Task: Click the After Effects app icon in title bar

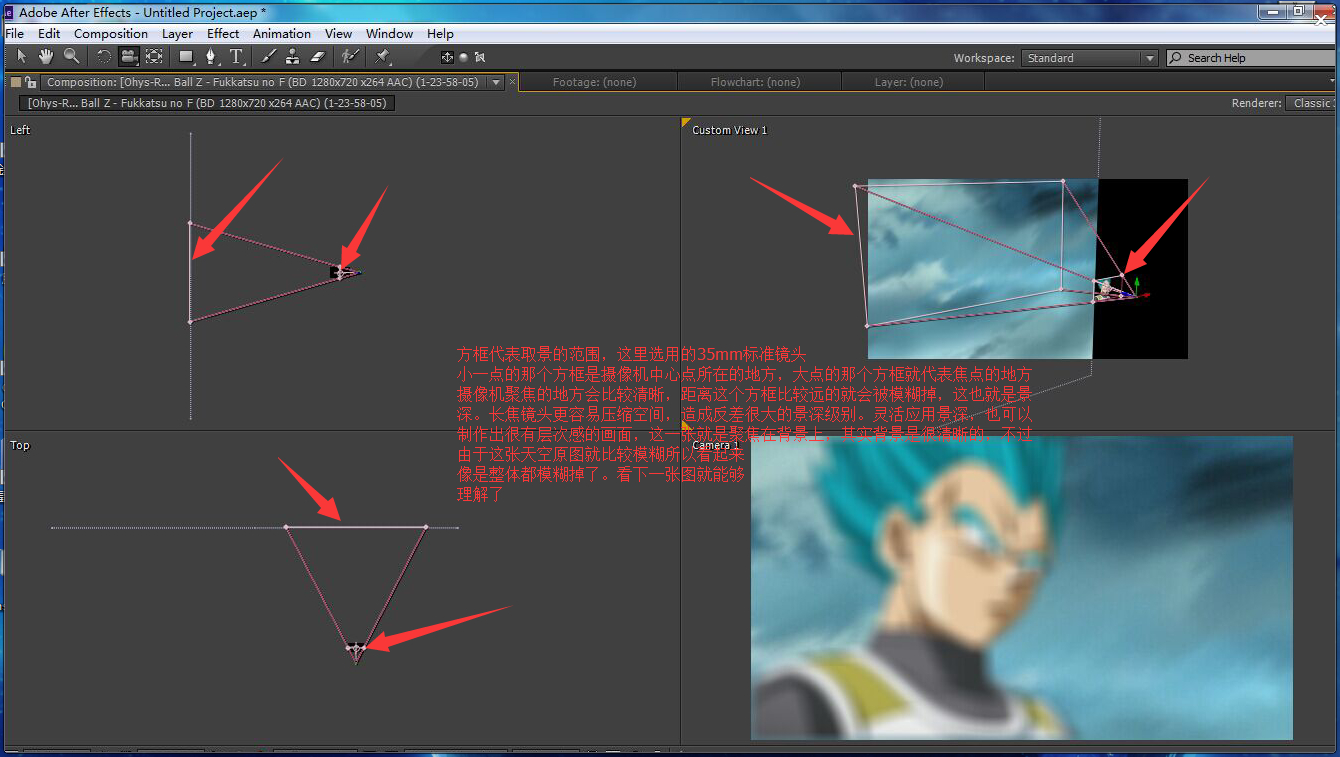Action: [x=9, y=12]
